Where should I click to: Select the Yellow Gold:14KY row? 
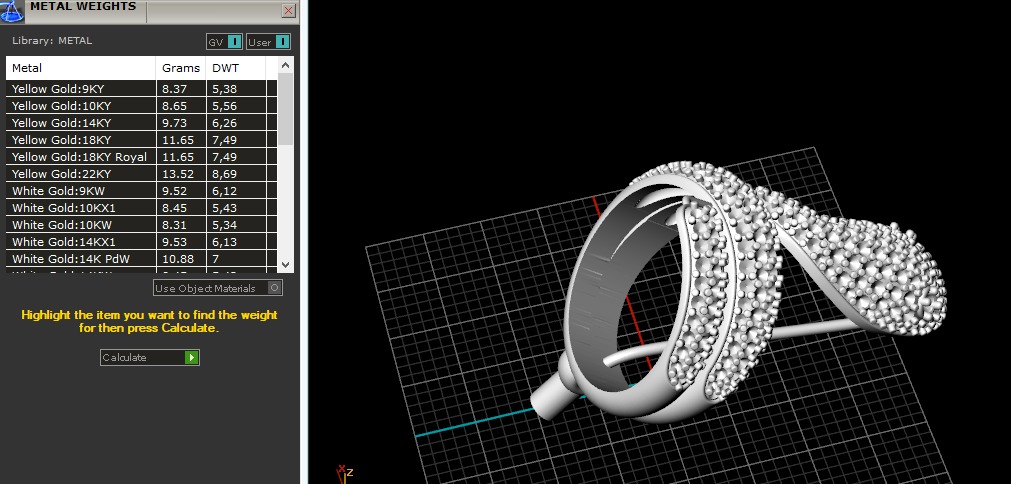click(x=142, y=122)
